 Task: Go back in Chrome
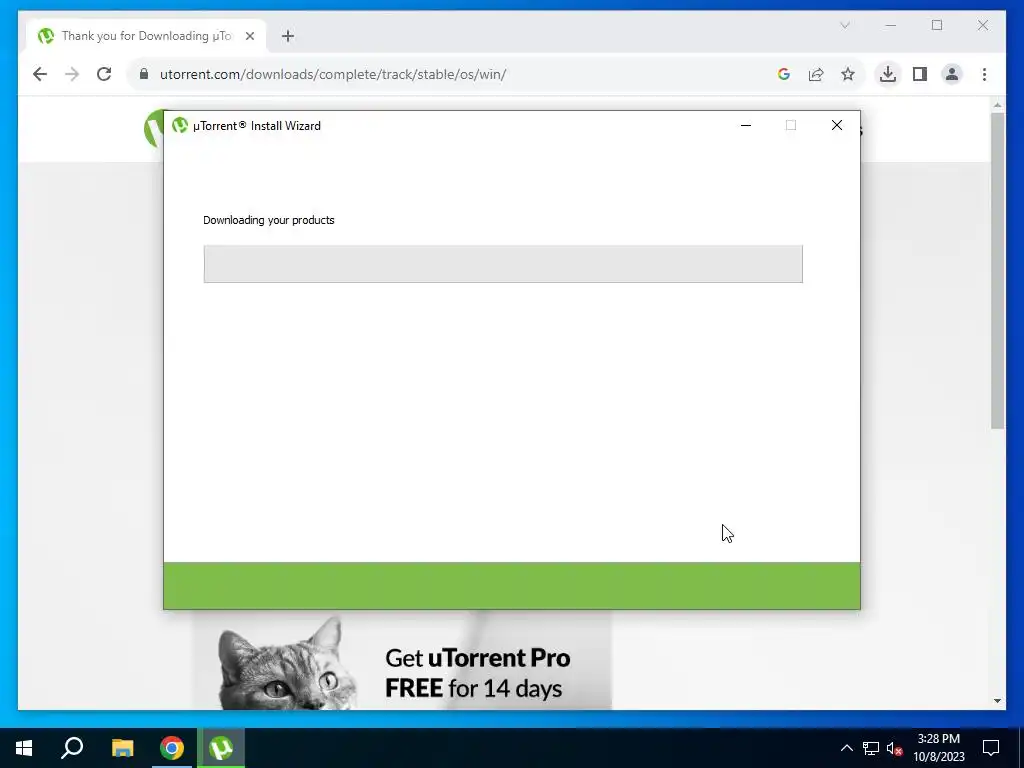[x=40, y=74]
